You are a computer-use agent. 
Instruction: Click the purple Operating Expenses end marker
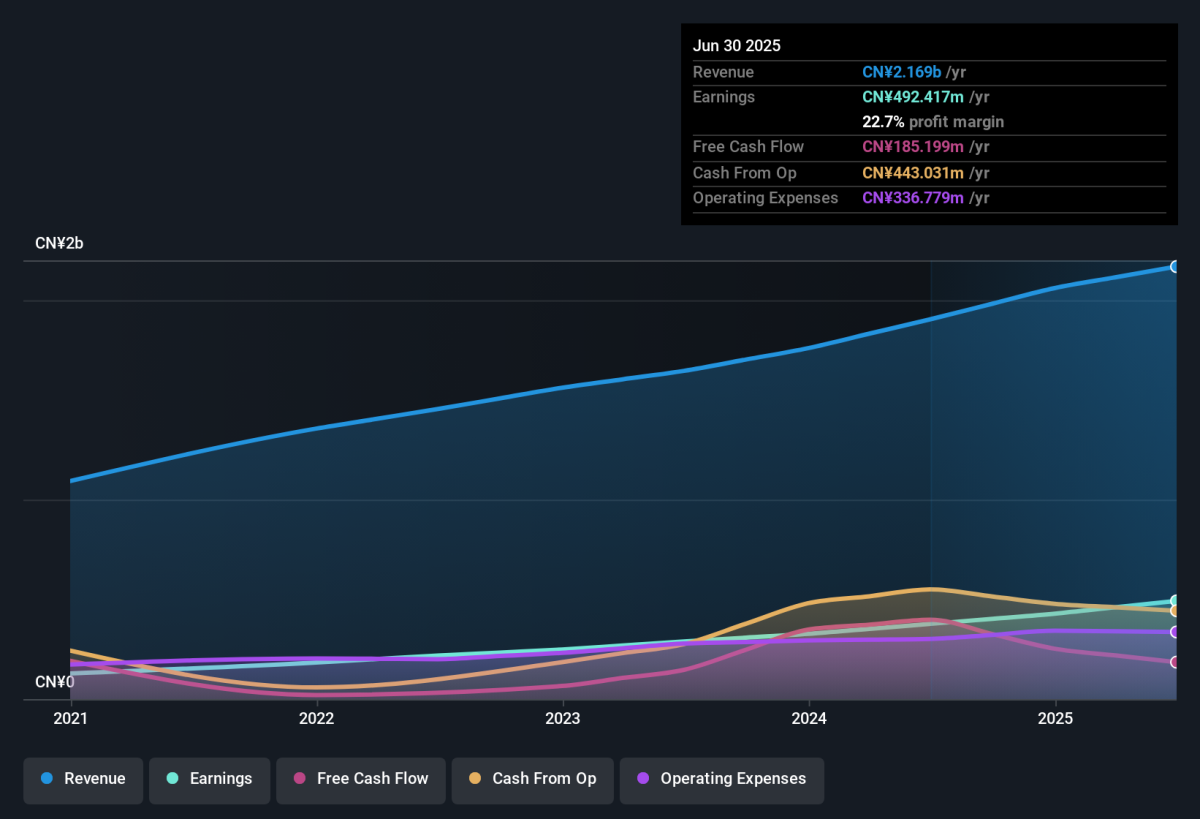[x=1176, y=632]
